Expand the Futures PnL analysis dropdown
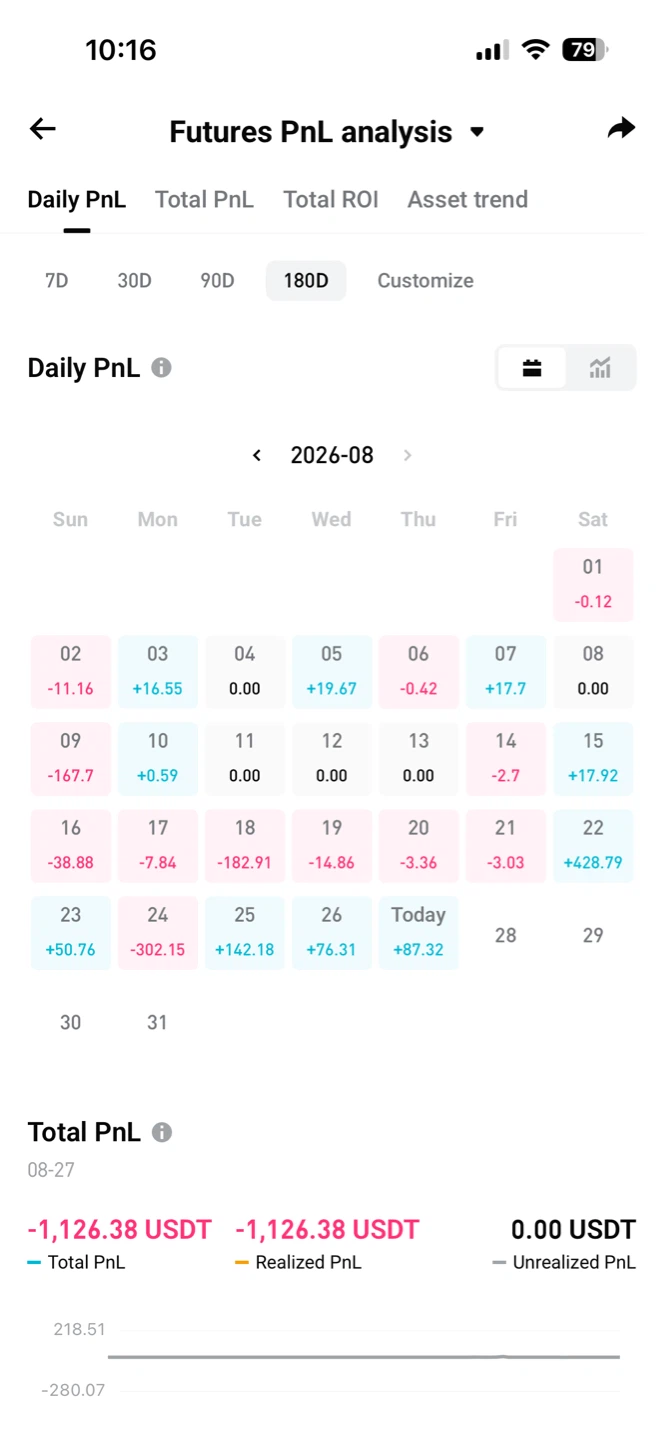The width and height of the screenshot is (665, 1440). click(477, 132)
